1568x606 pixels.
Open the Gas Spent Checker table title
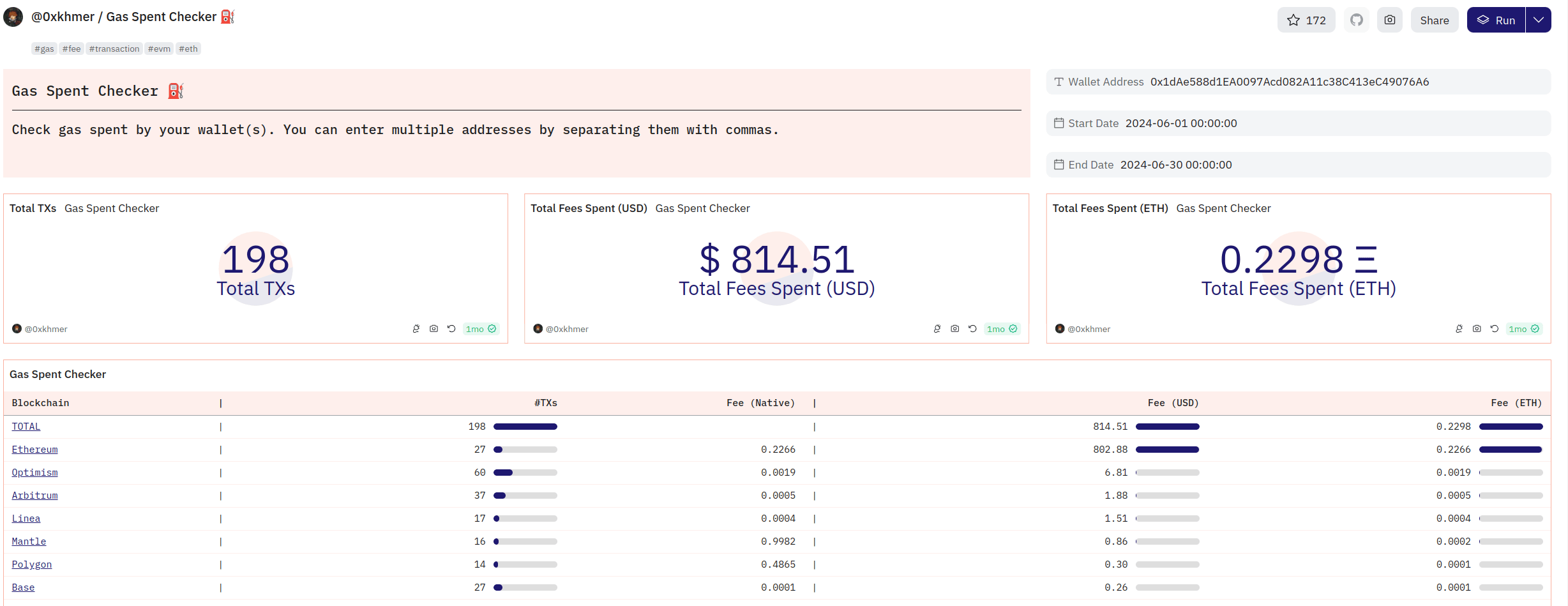[57, 374]
